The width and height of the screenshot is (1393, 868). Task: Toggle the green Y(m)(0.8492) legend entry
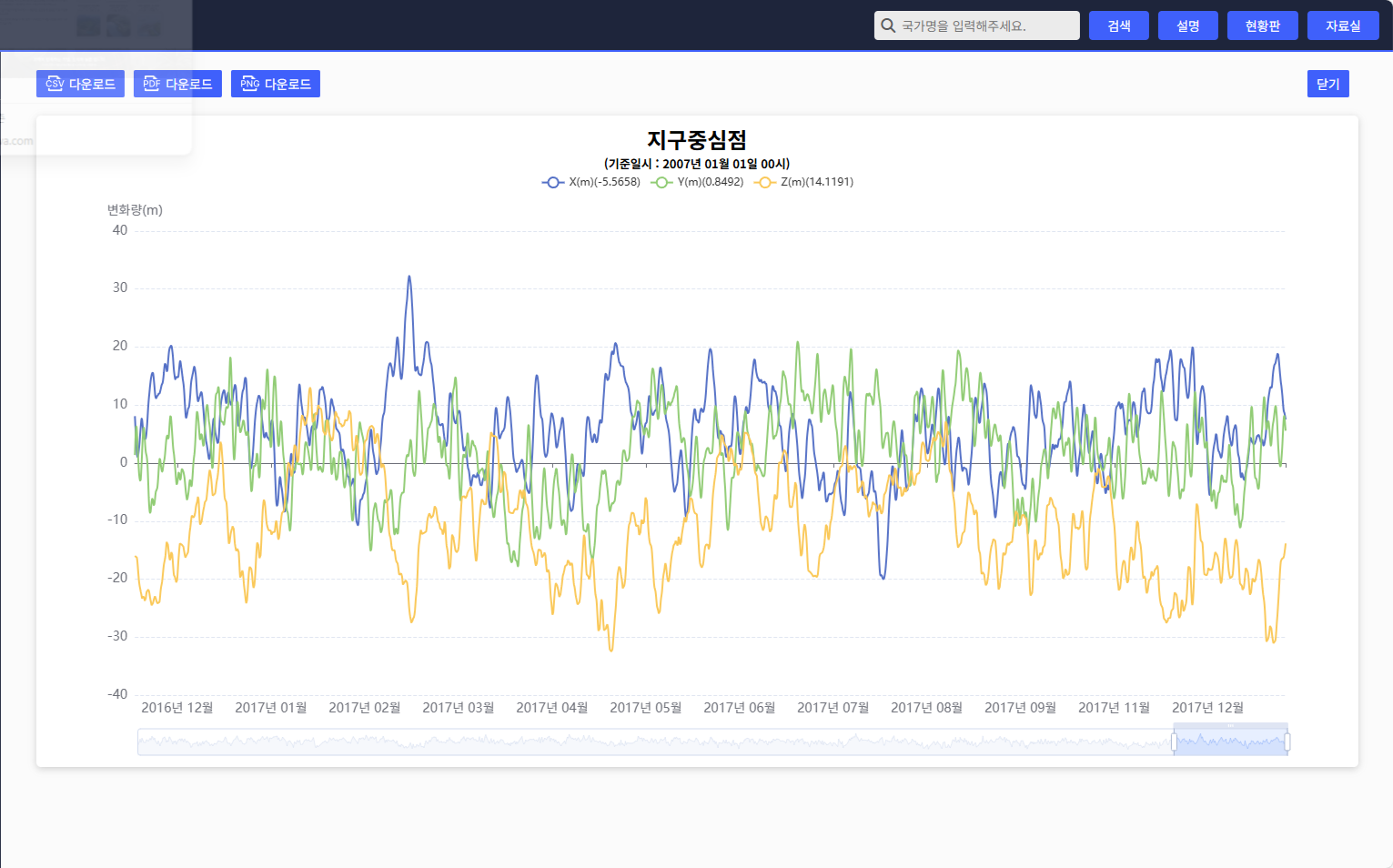[x=697, y=181]
